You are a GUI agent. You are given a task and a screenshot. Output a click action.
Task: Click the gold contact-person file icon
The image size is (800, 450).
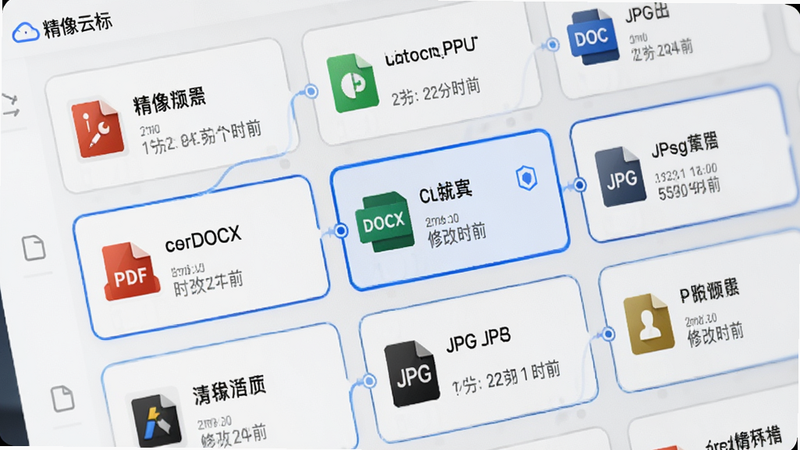tap(649, 324)
